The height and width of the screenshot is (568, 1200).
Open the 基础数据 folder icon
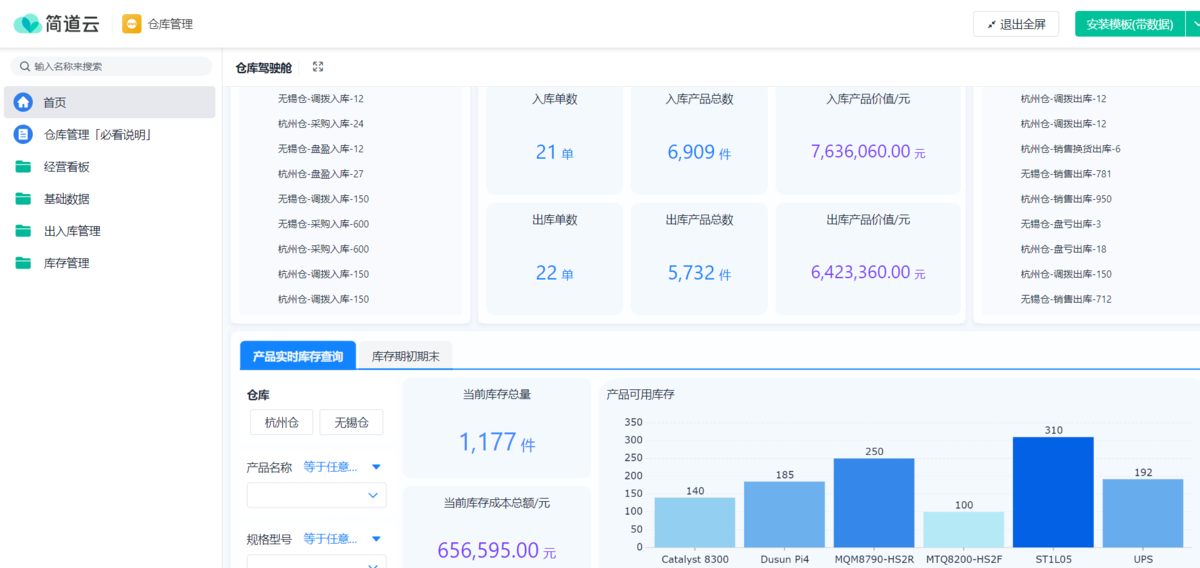click(23, 199)
